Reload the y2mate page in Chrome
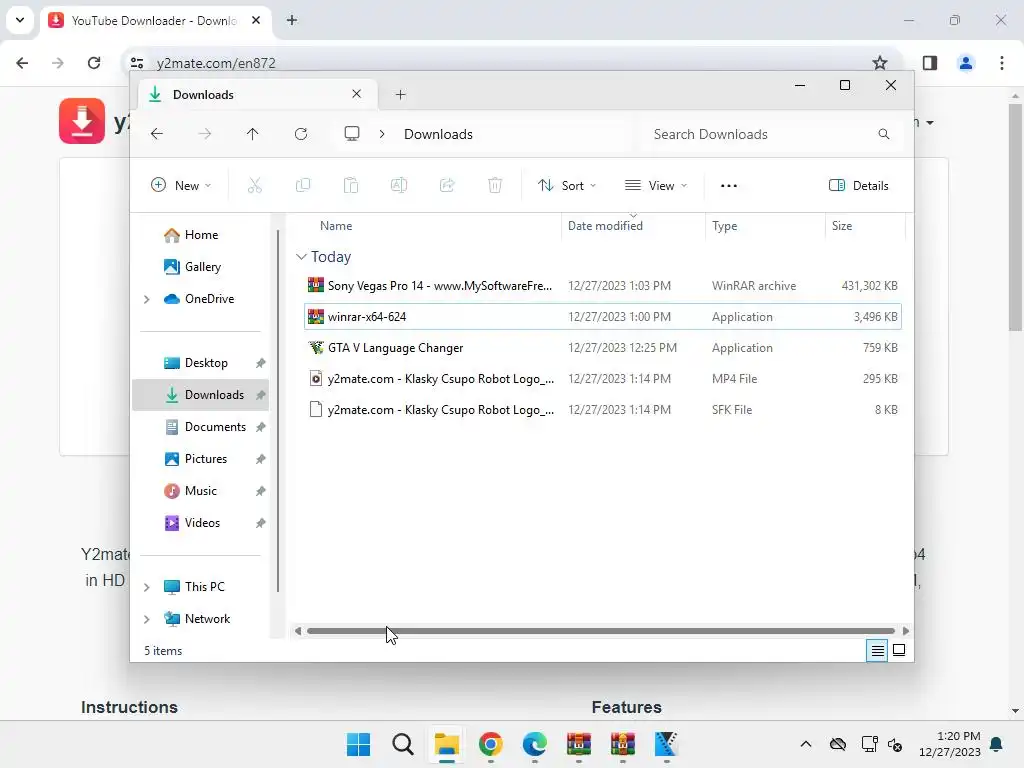Image resolution: width=1024 pixels, height=768 pixels. tap(94, 63)
